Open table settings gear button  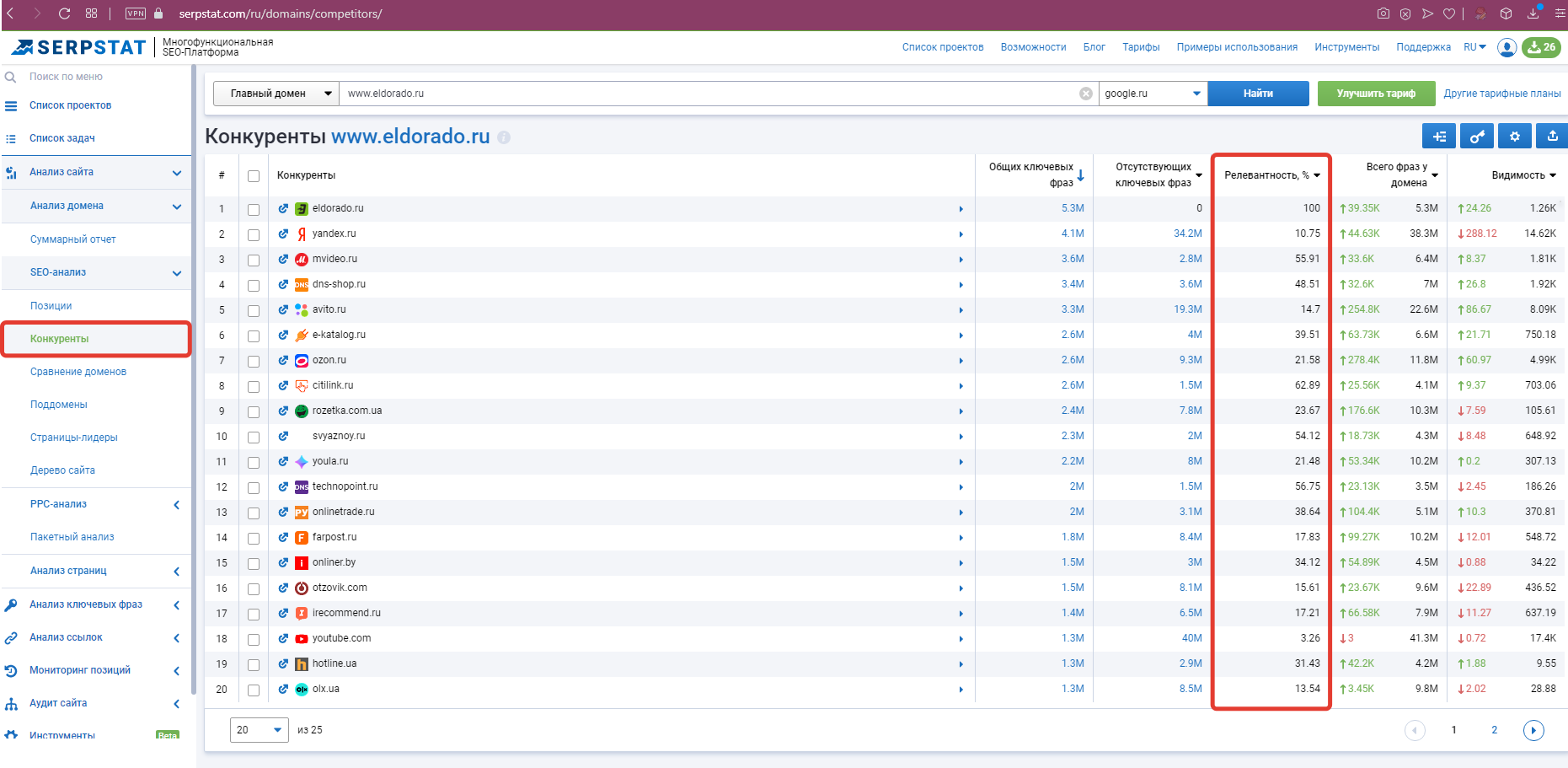(1515, 137)
